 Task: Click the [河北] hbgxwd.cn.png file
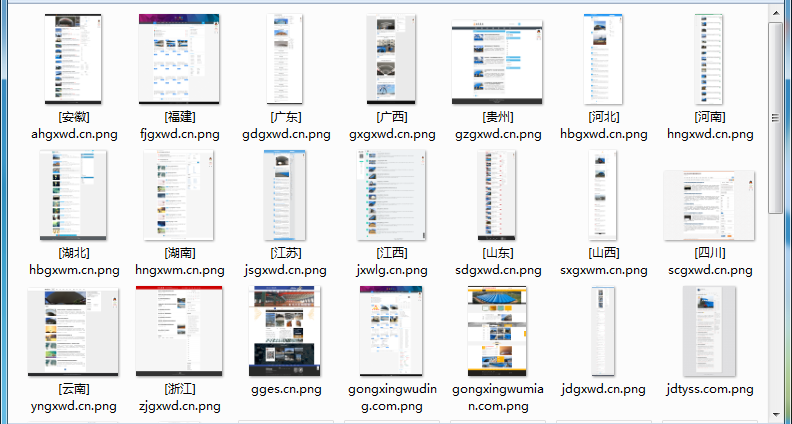(x=603, y=58)
